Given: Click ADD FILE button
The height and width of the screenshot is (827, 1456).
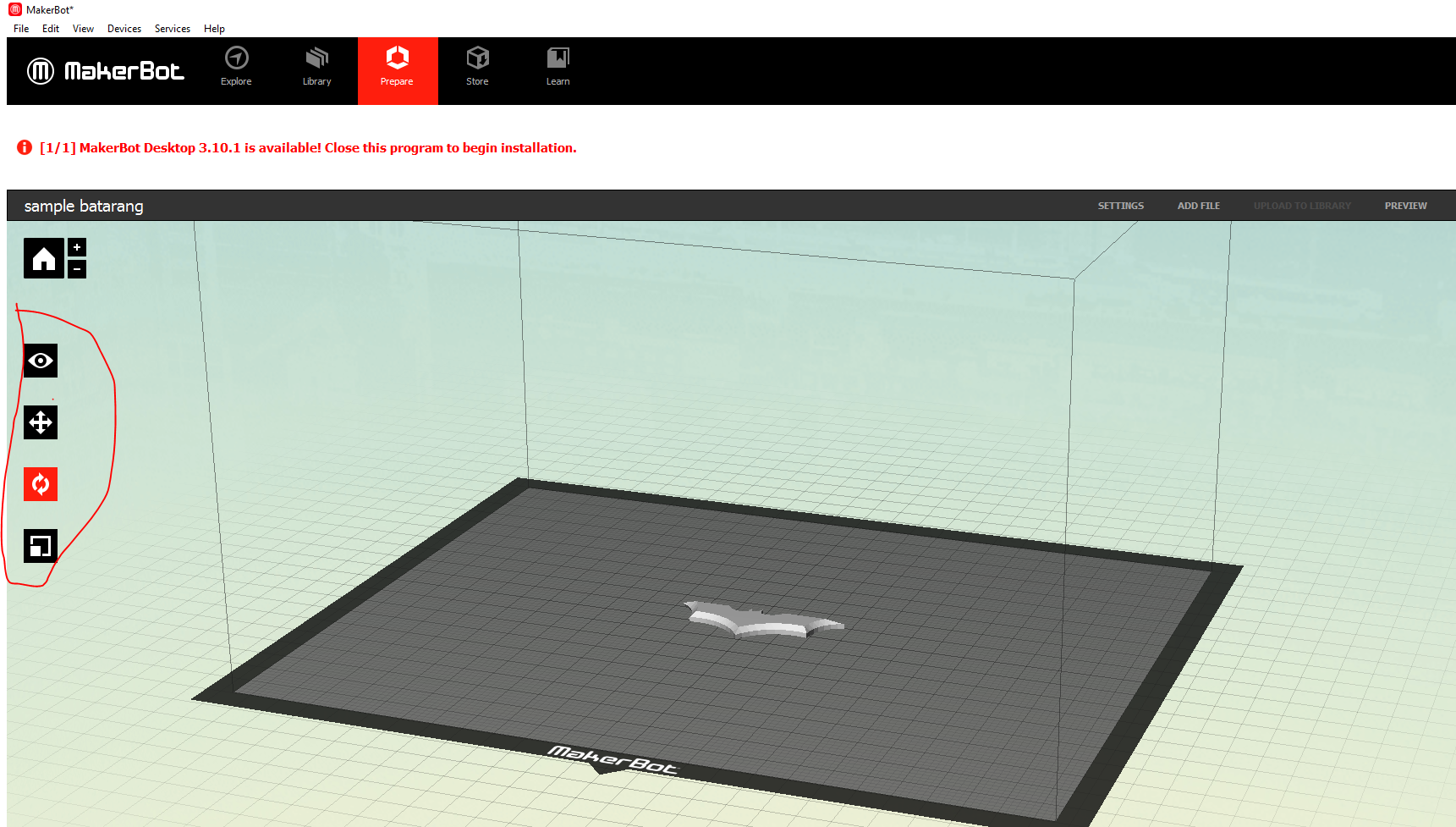Looking at the screenshot, I should (1199, 206).
